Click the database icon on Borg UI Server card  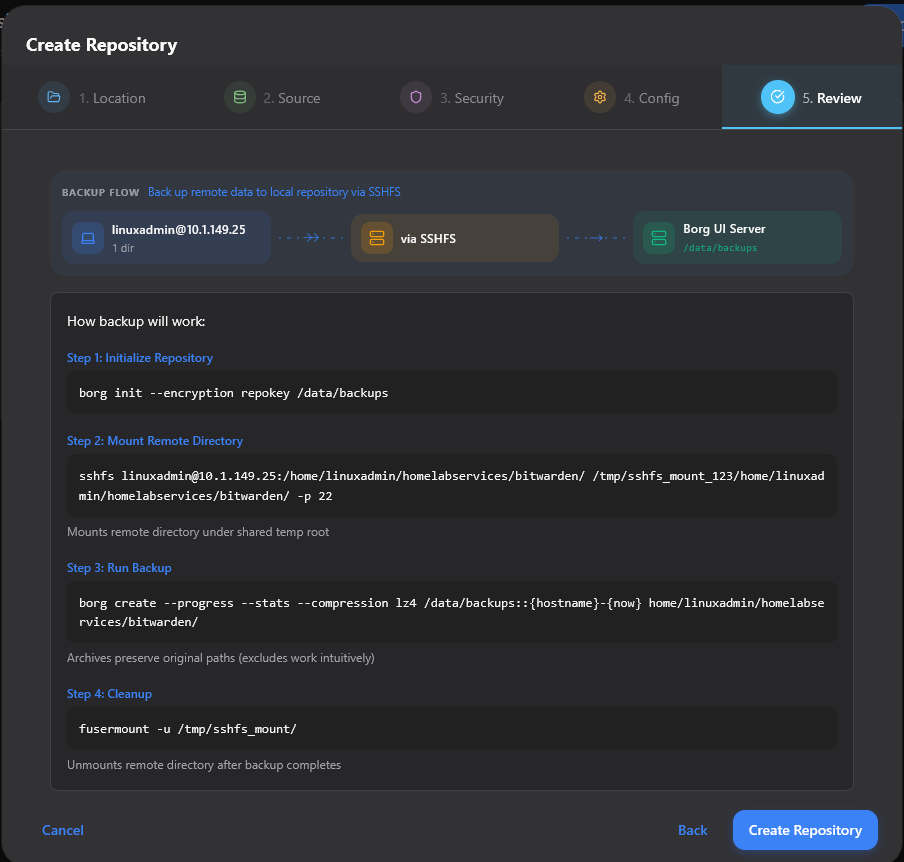(658, 237)
